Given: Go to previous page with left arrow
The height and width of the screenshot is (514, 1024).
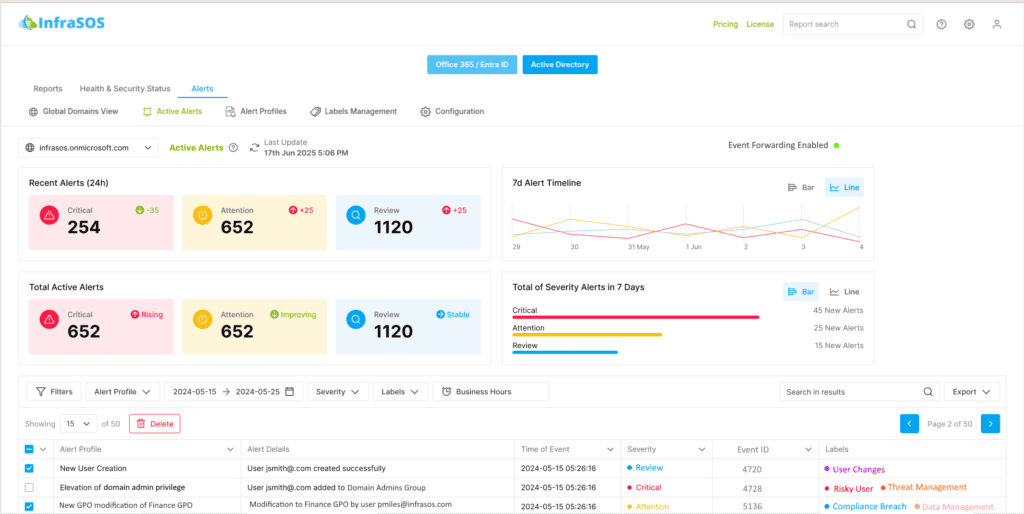Looking at the screenshot, I should [910, 423].
